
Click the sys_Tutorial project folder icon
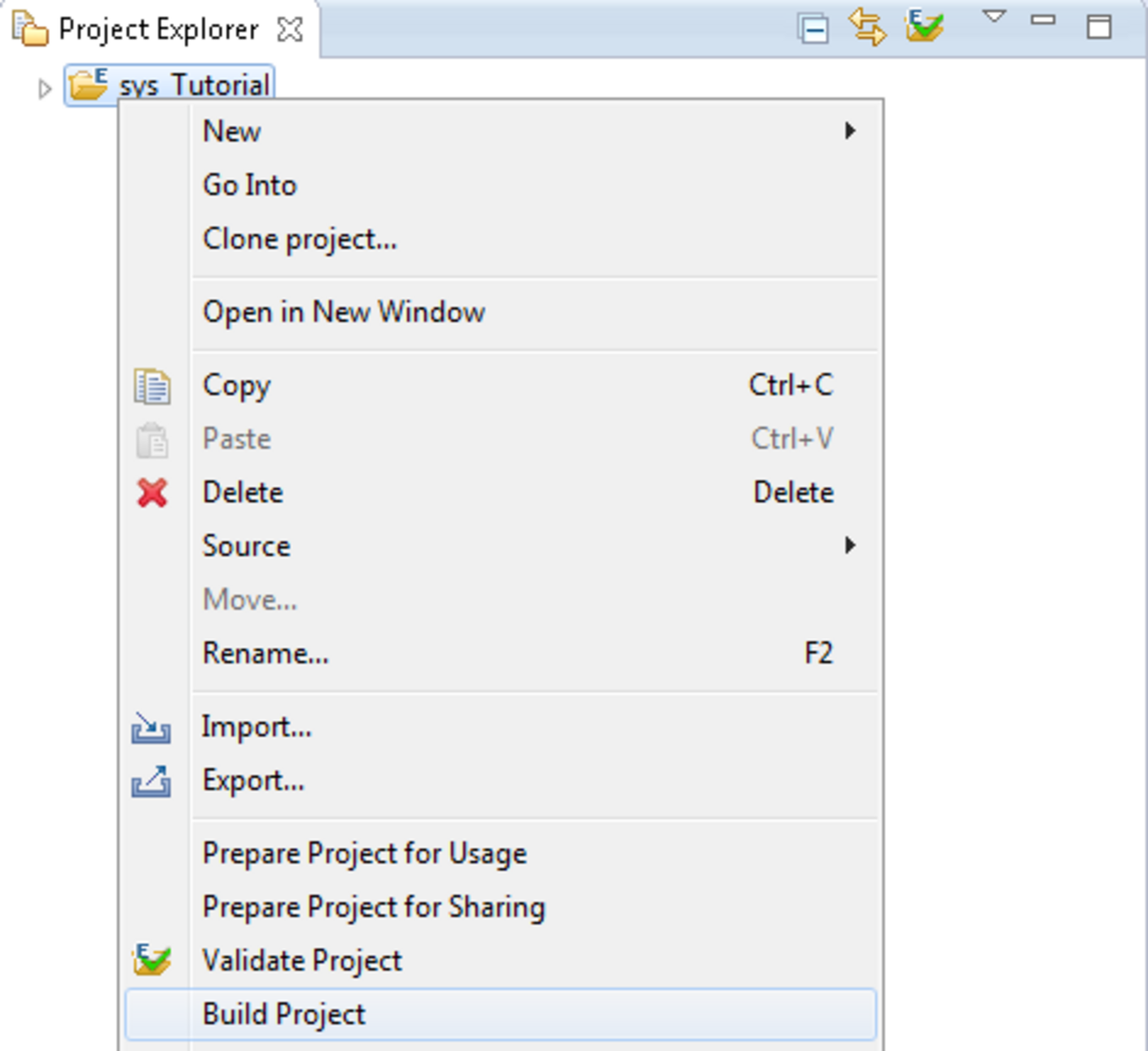point(88,85)
